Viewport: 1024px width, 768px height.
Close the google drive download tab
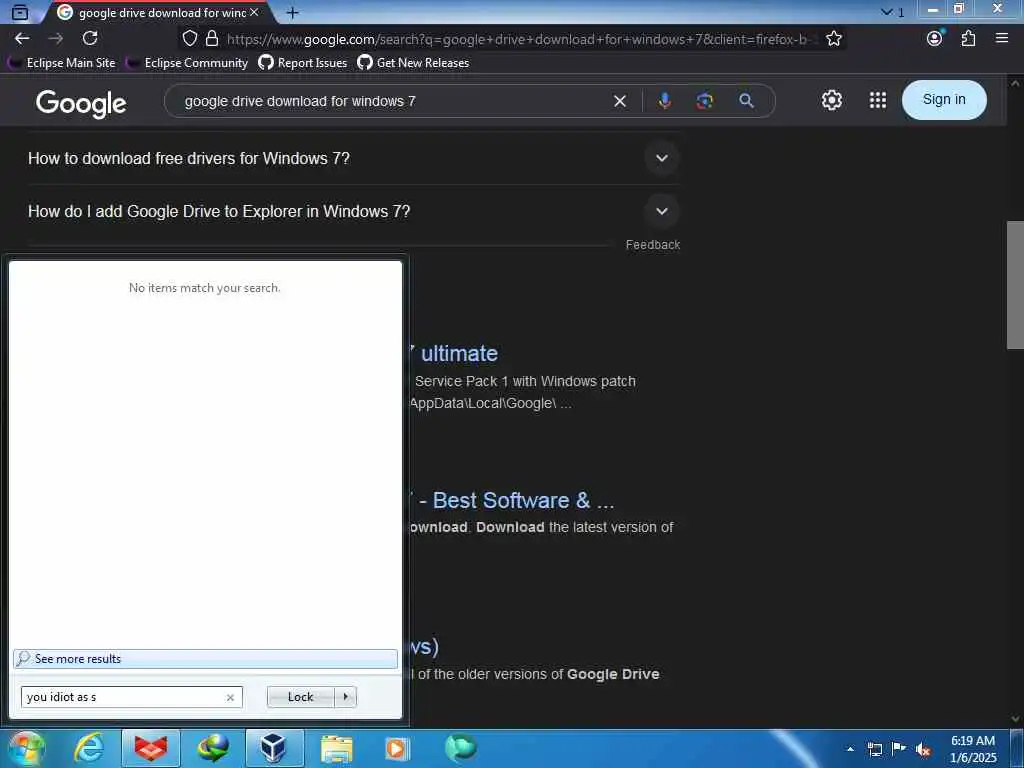point(254,12)
